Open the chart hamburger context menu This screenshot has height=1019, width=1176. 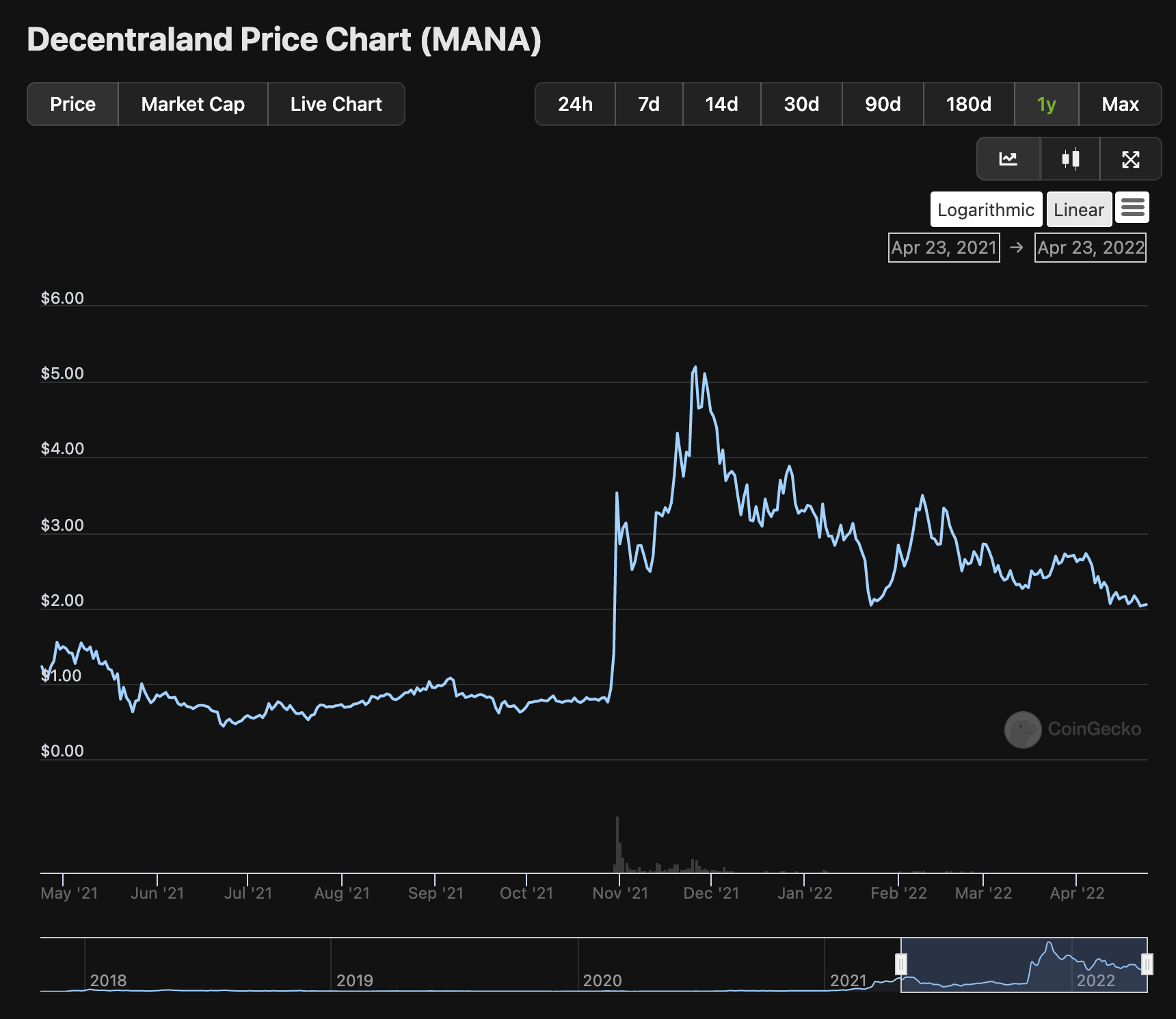(x=1132, y=208)
